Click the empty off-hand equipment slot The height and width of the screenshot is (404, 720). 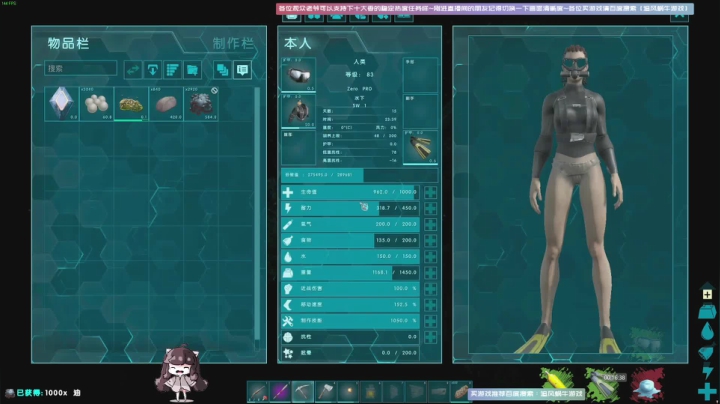click(x=421, y=111)
